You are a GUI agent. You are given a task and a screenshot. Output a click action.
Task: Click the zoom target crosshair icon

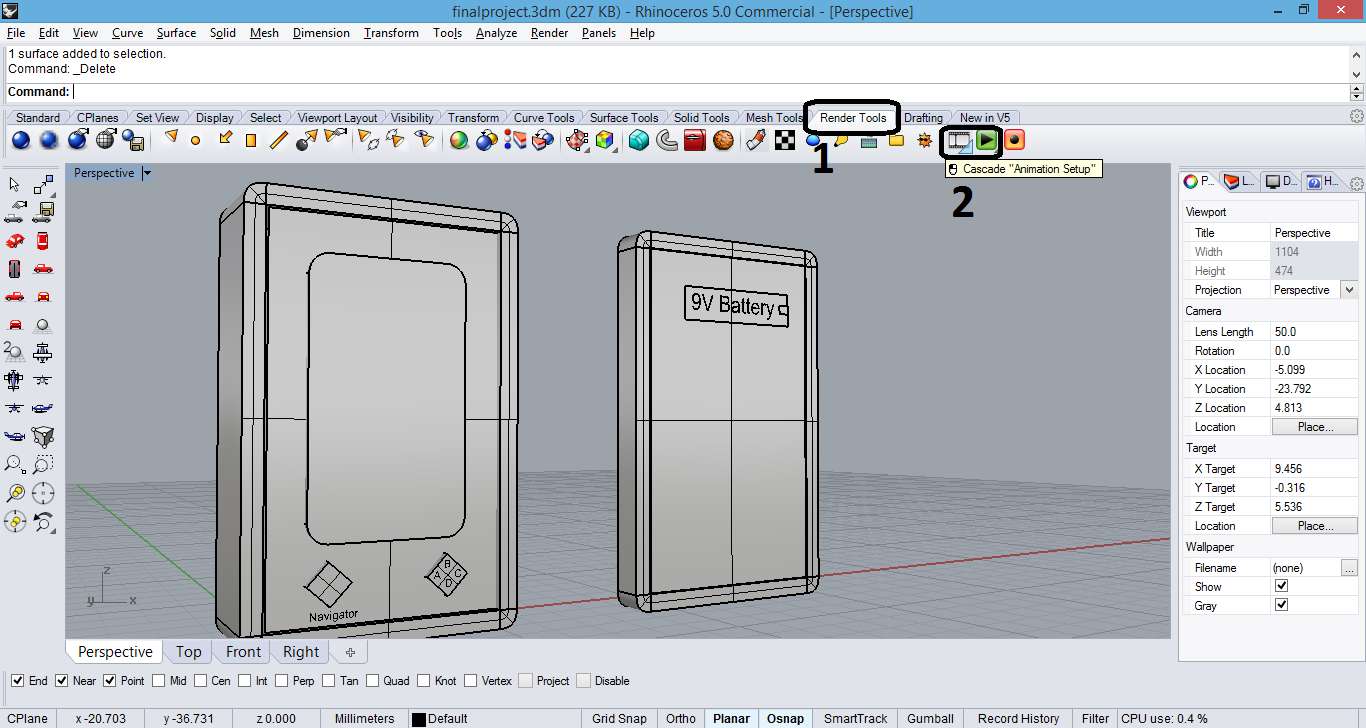[43, 492]
